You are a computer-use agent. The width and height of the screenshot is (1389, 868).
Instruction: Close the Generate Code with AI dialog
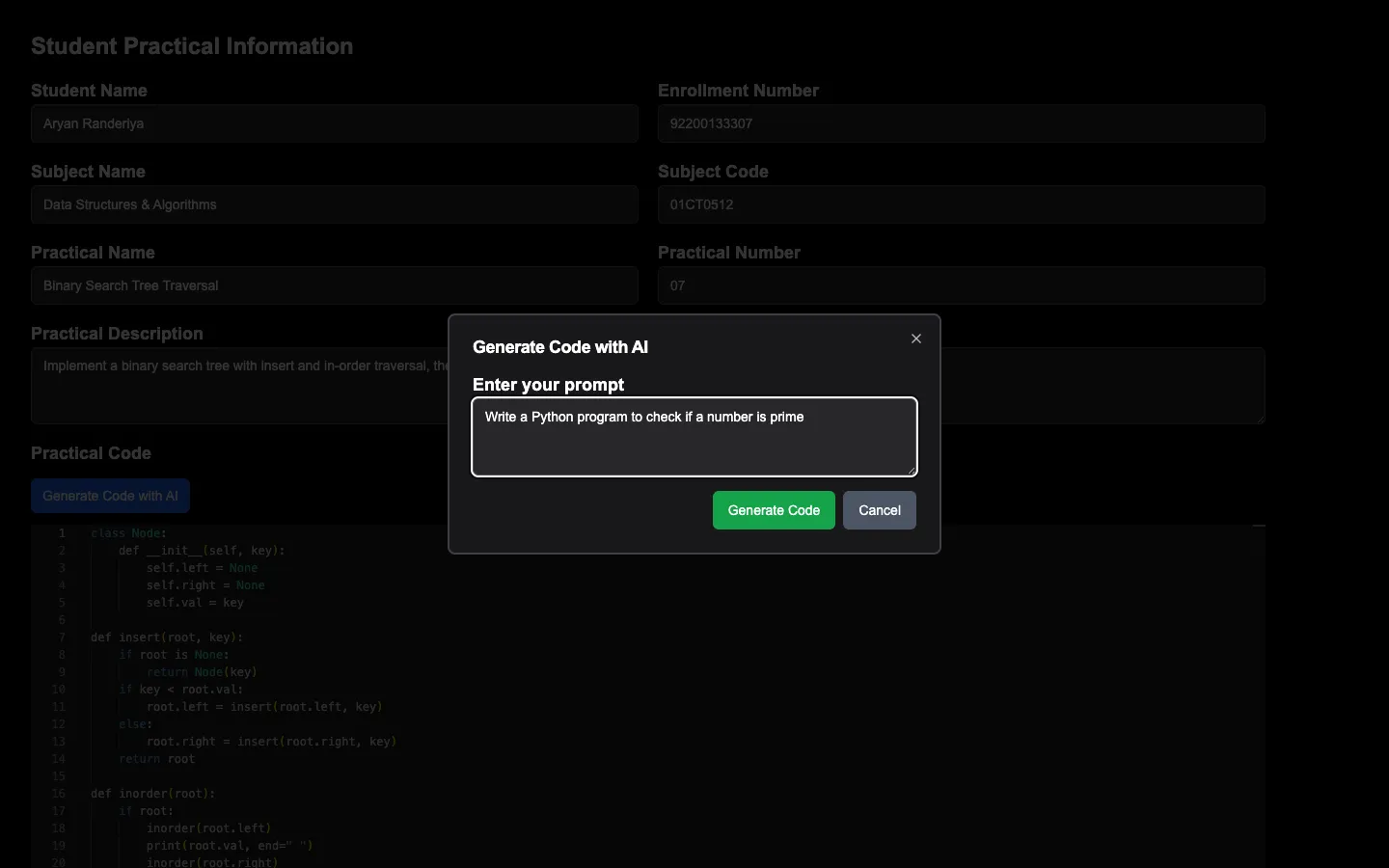pyautogui.click(x=916, y=339)
